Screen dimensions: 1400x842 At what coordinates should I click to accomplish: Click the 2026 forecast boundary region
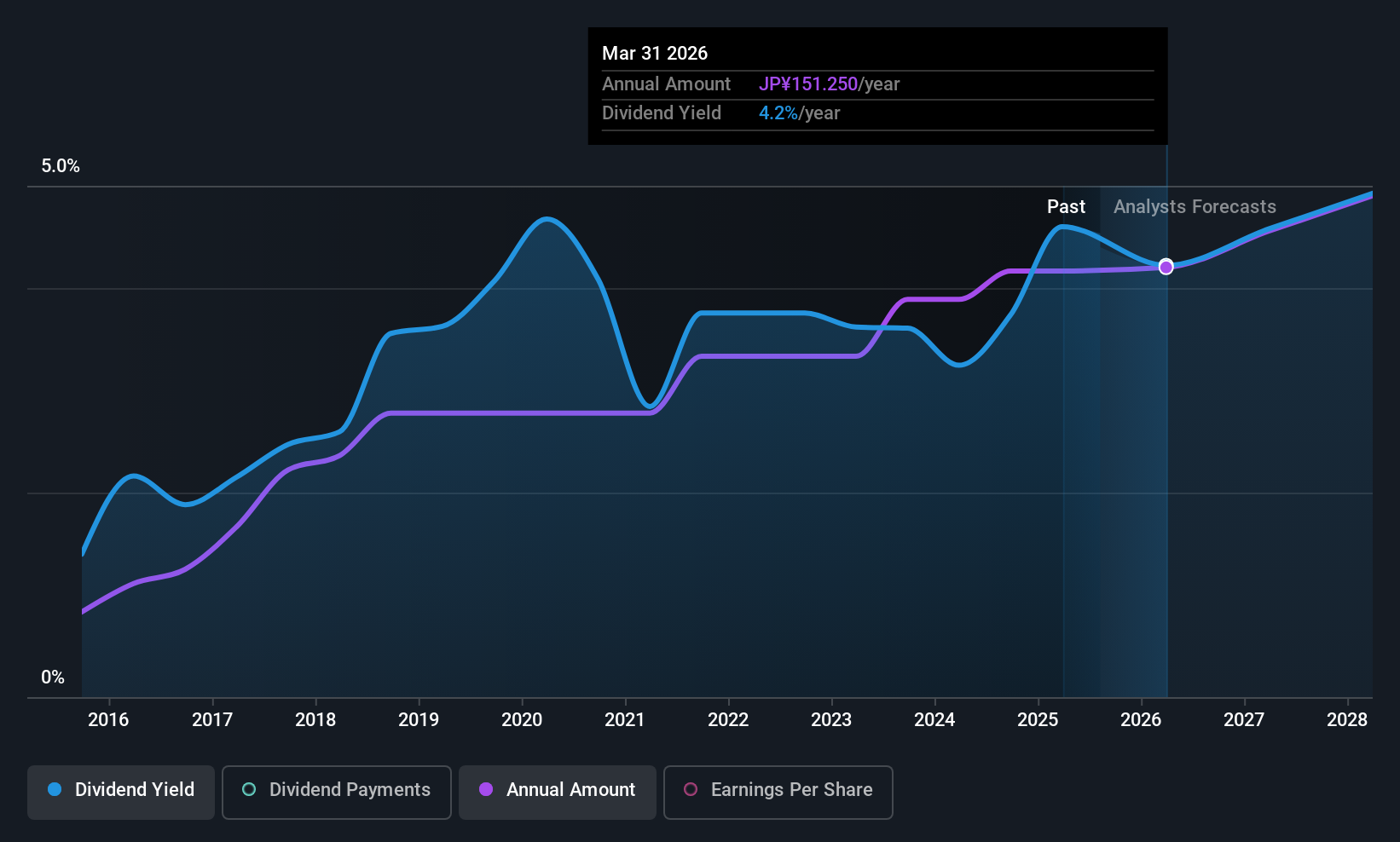[1166, 426]
